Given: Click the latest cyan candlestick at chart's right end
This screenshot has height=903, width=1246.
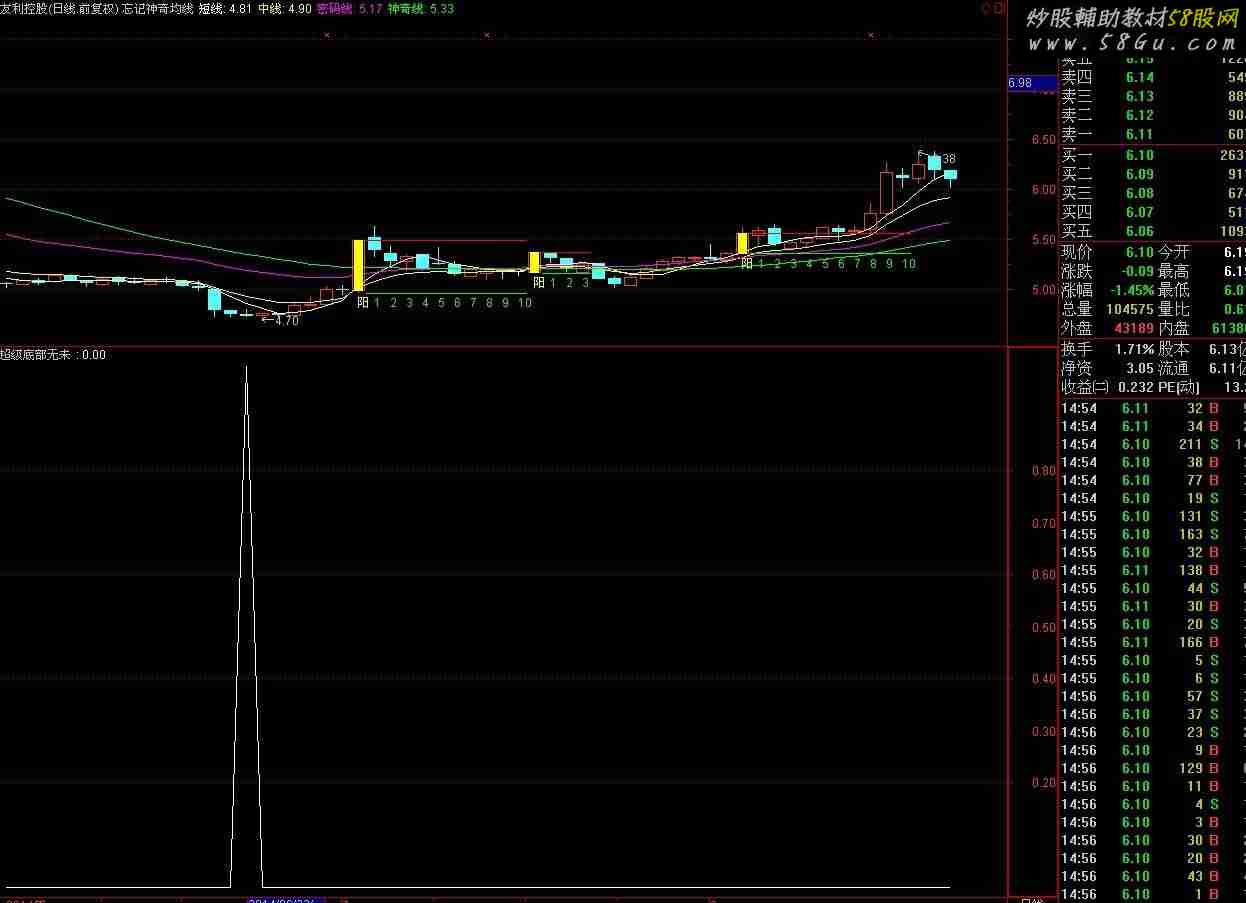Looking at the screenshot, I should pos(950,176).
